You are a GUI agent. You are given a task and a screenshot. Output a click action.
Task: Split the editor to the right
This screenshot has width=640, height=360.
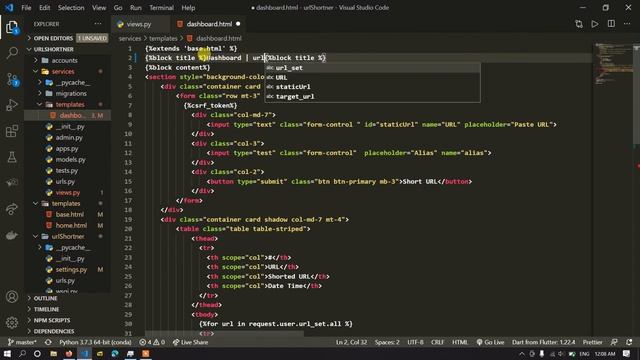point(611,24)
